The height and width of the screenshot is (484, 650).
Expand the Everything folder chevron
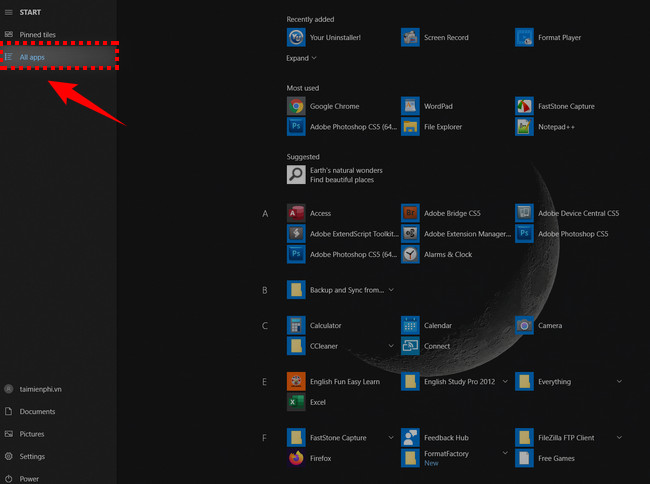[x=619, y=381]
